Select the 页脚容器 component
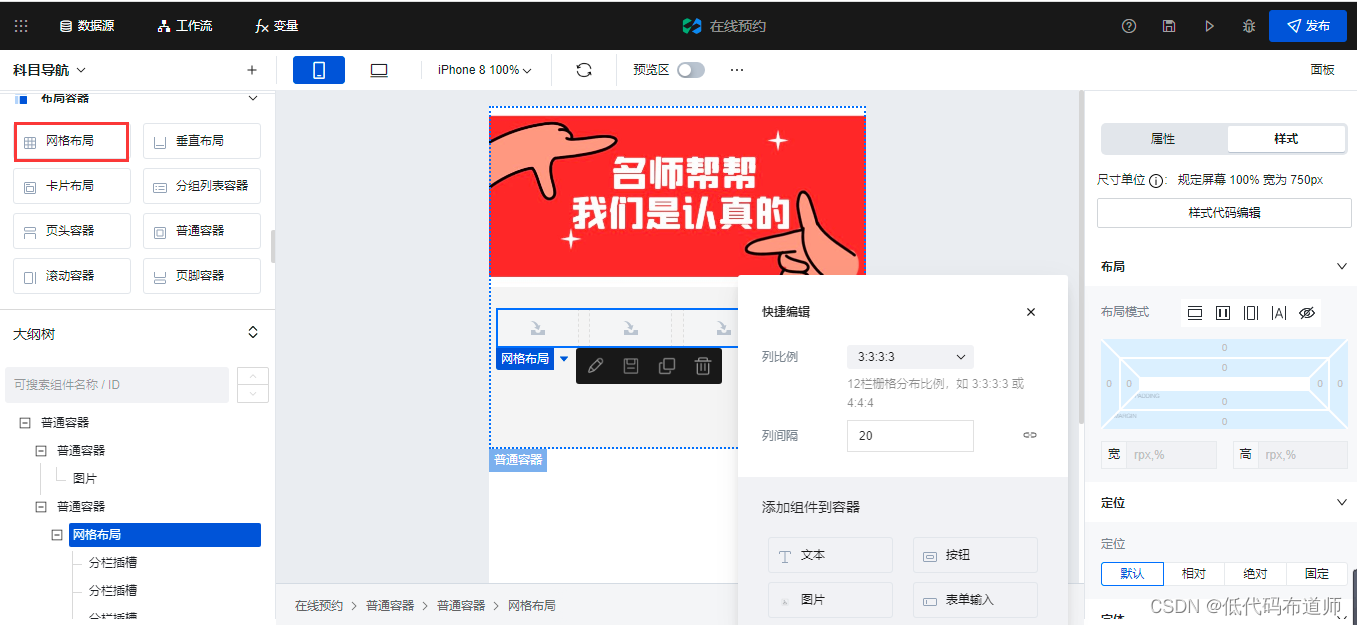1357x625 pixels. point(202,276)
